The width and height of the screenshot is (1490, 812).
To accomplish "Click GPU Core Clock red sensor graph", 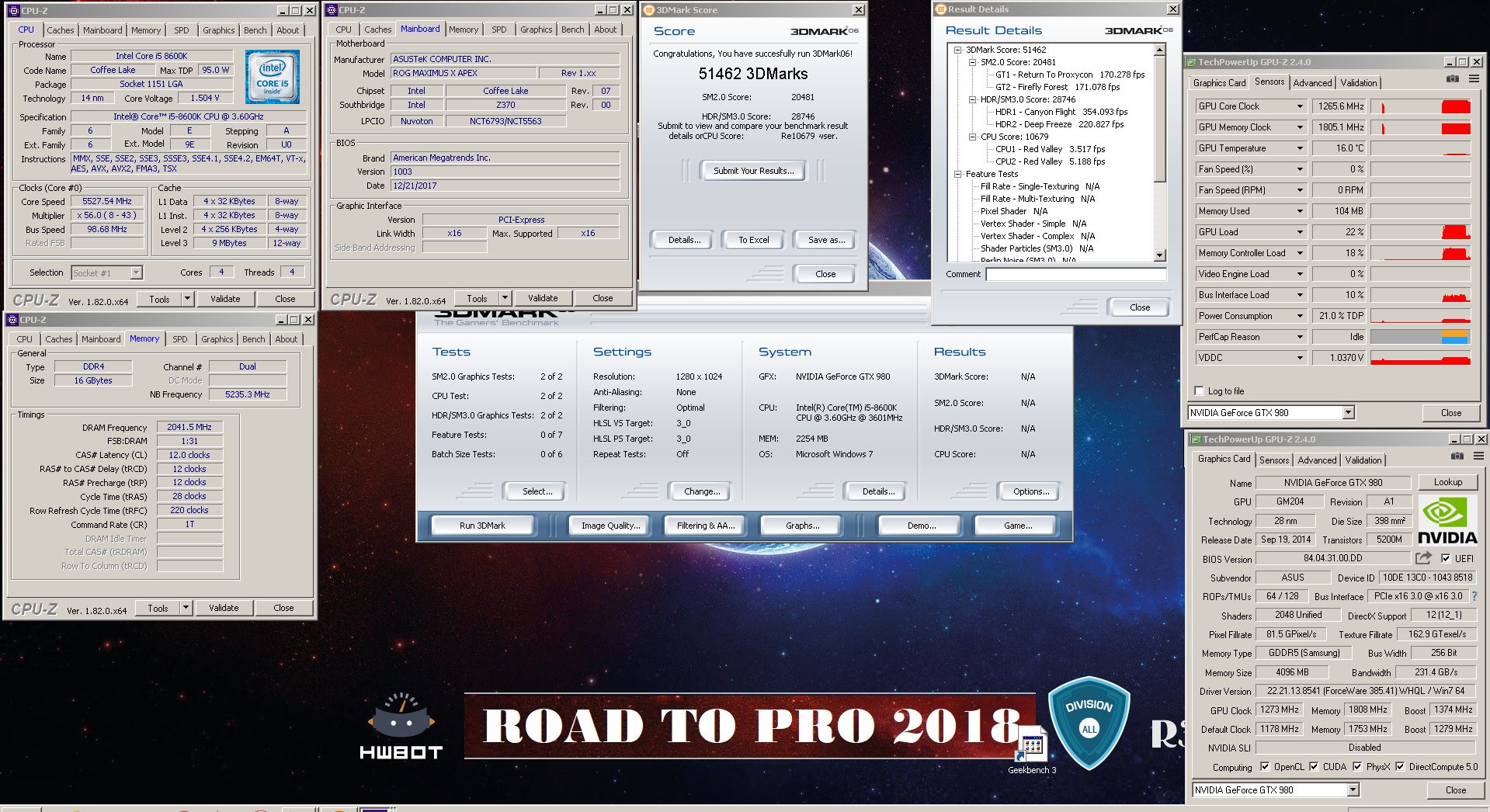I will point(1420,106).
